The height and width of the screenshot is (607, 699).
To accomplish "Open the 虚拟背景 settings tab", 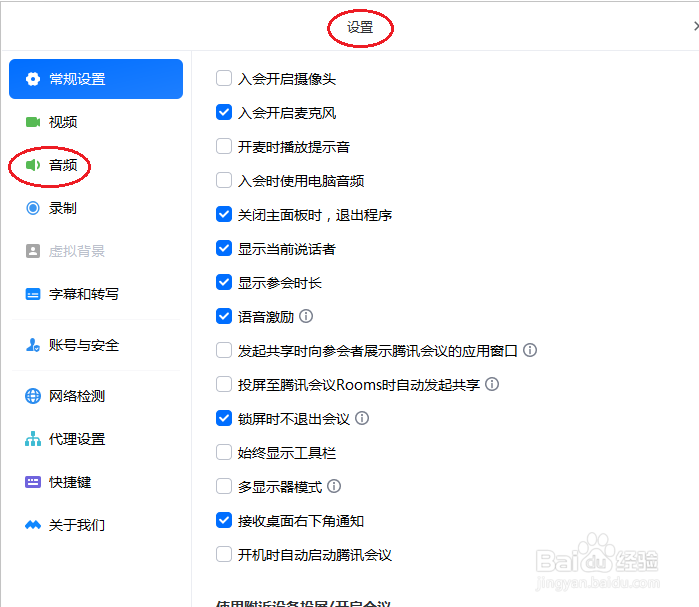I will (96, 251).
